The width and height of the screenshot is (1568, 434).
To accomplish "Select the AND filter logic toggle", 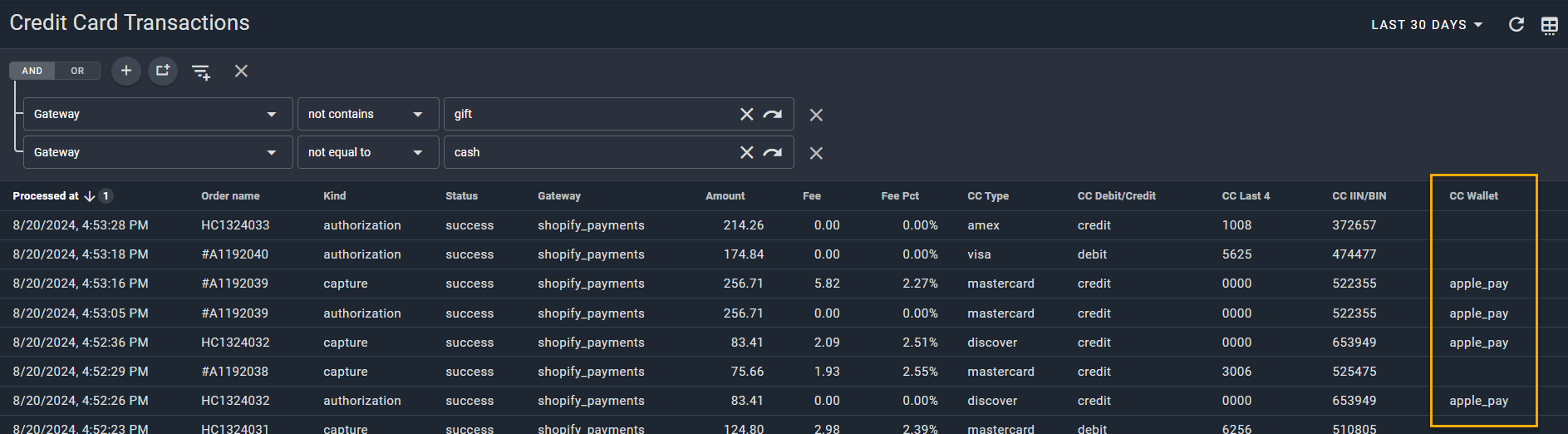I will tap(32, 71).
